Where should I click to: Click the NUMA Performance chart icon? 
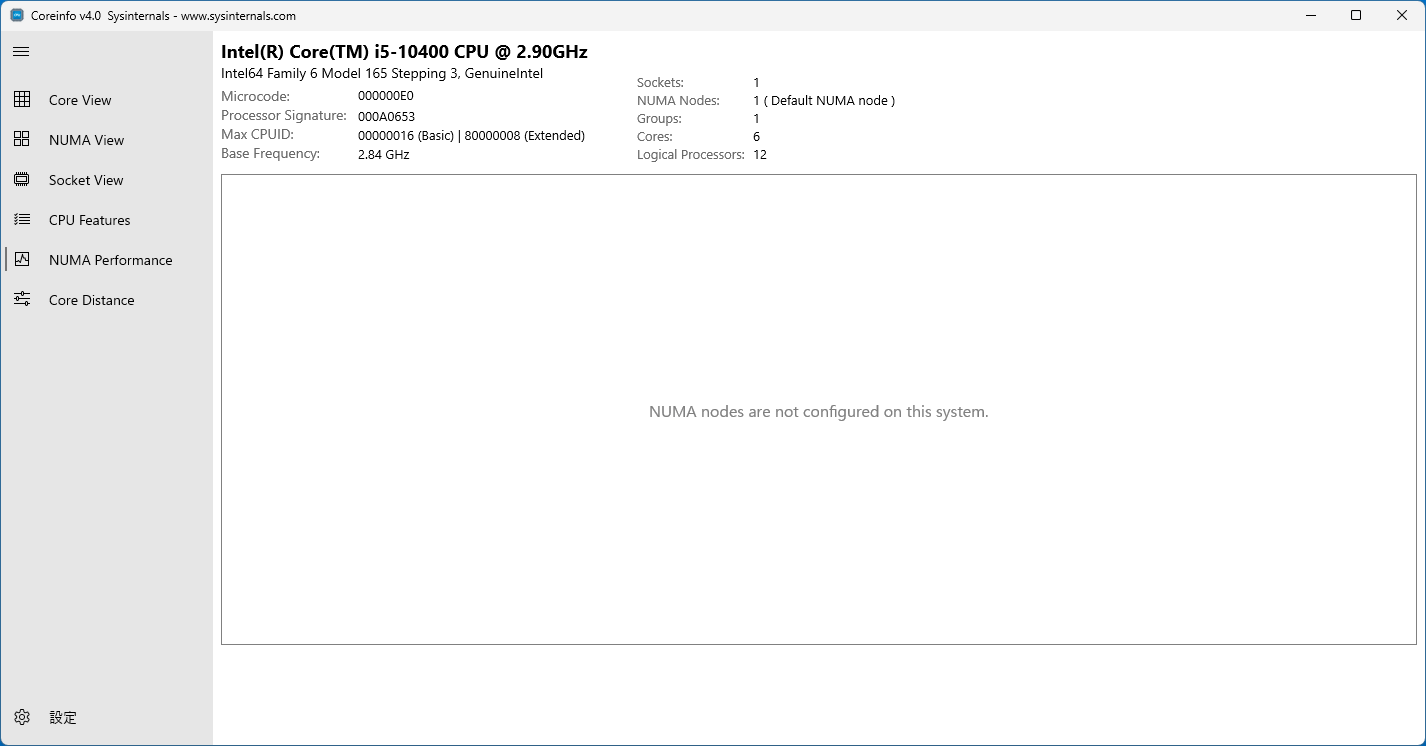tap(22, 260)
